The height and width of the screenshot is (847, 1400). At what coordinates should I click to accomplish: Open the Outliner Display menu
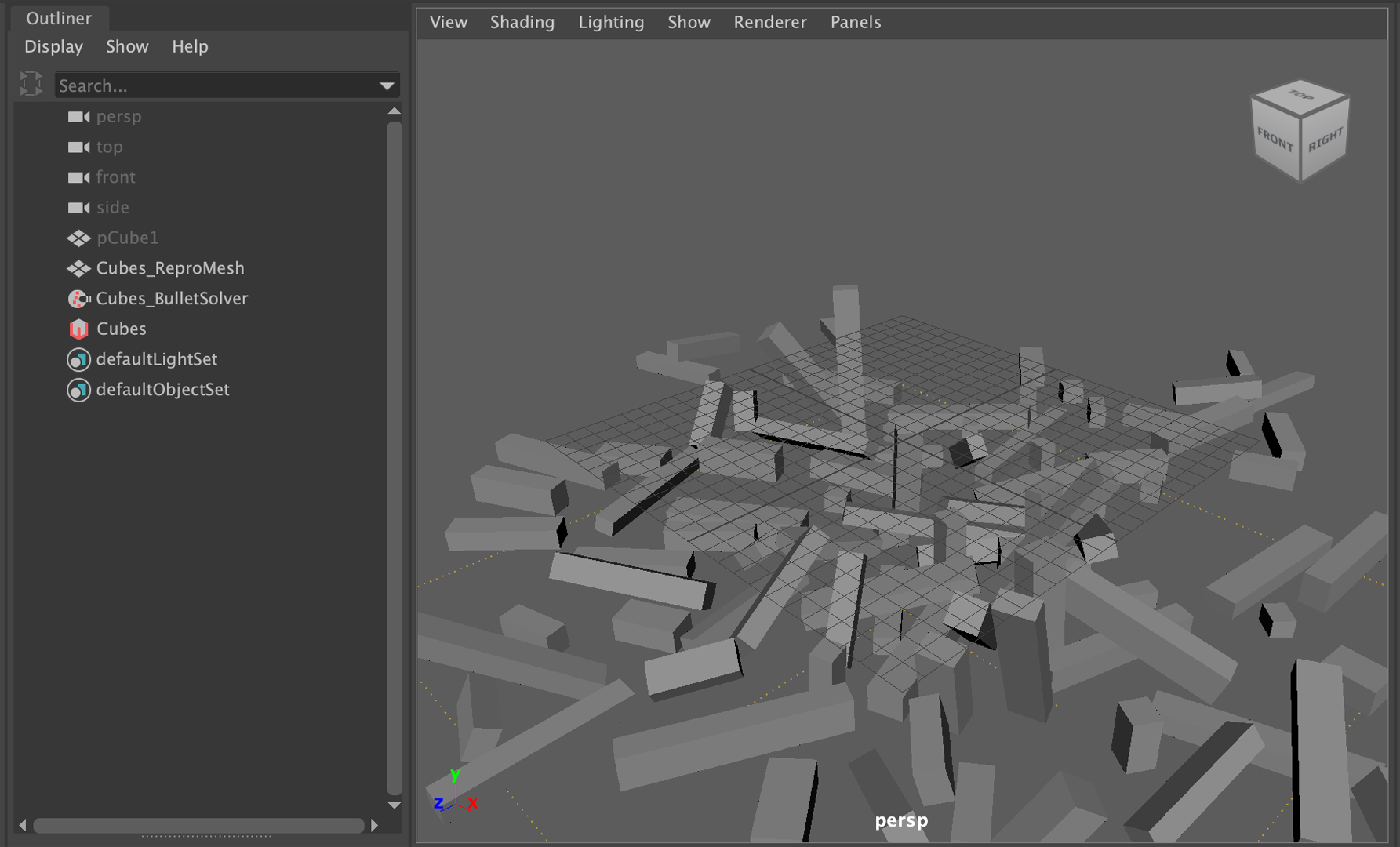coord(53,47)
